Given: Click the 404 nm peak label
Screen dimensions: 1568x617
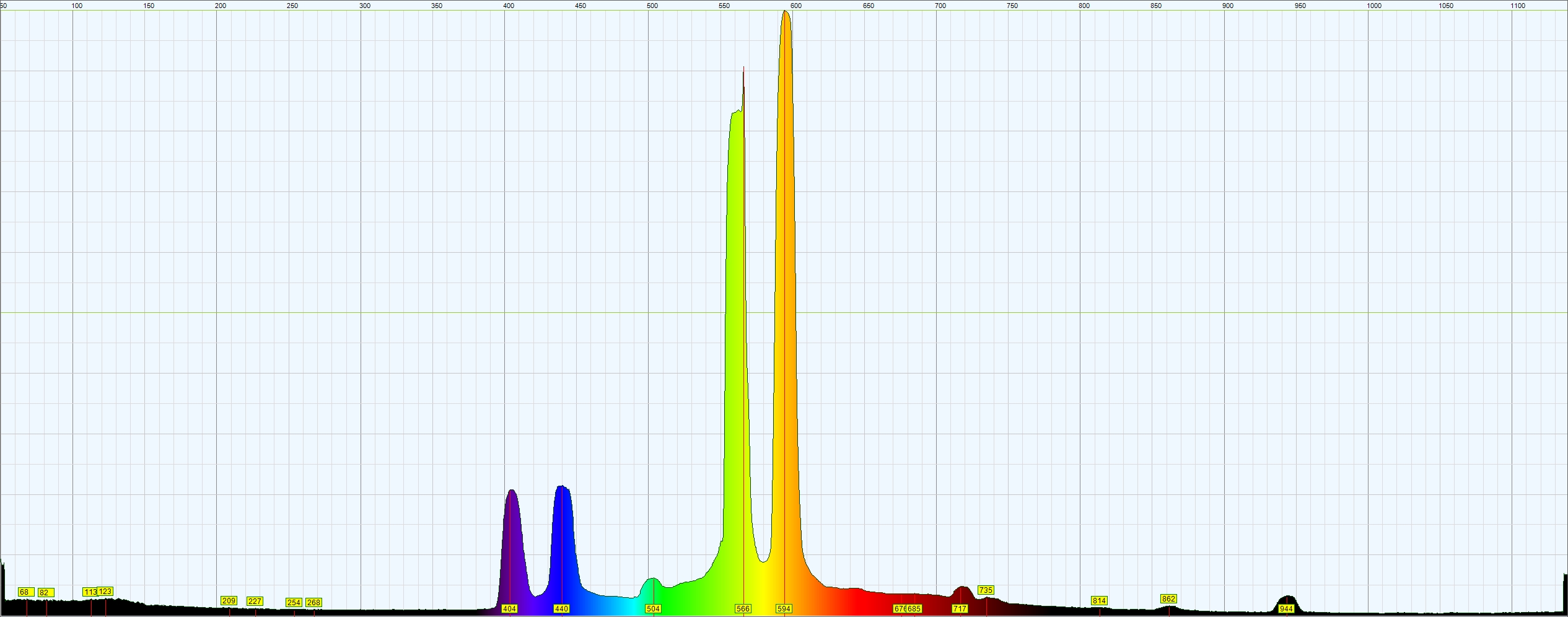Looking at the screenshot, I should click(509, 609).
